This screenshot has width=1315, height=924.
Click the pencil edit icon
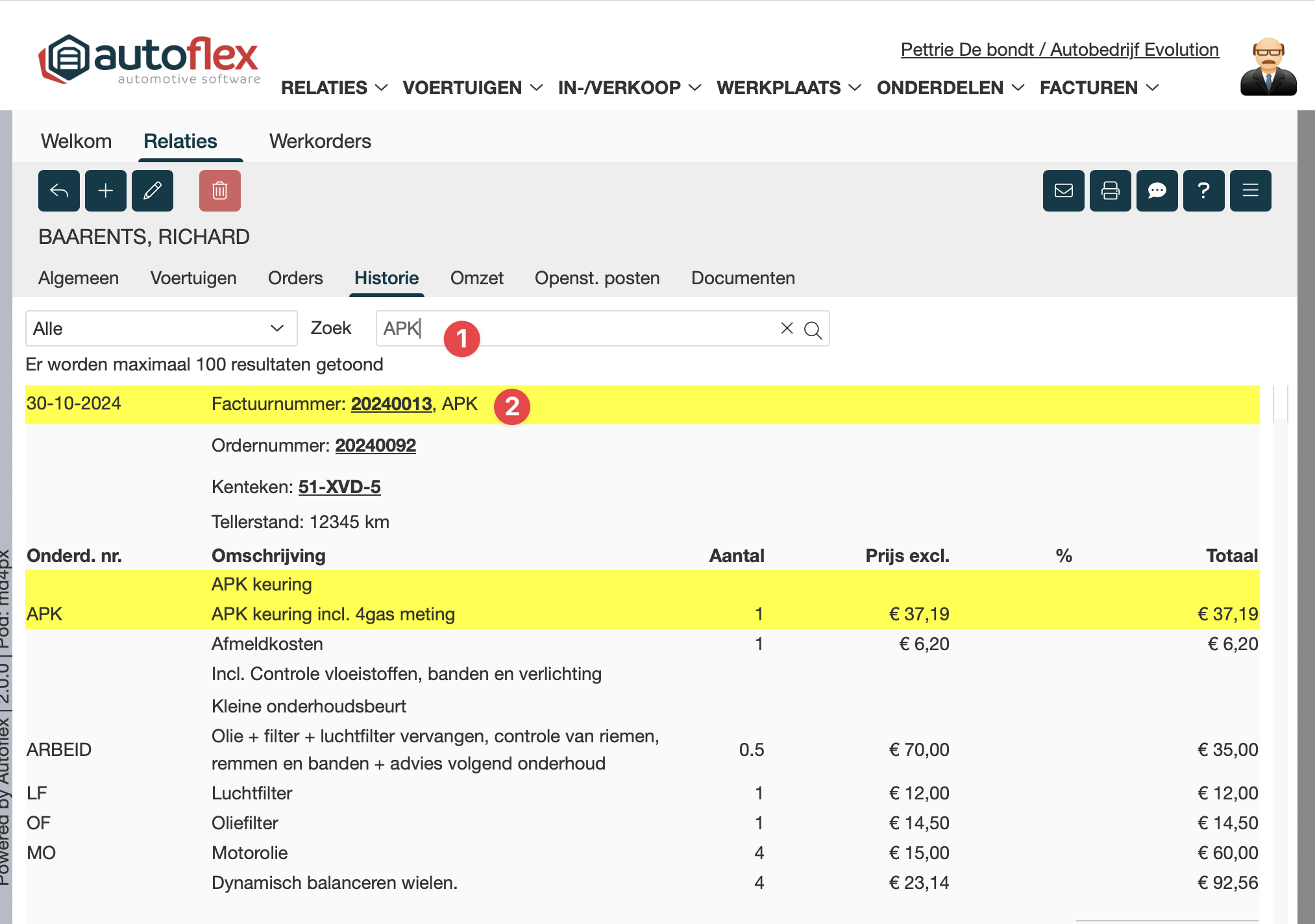click(153, 191)
